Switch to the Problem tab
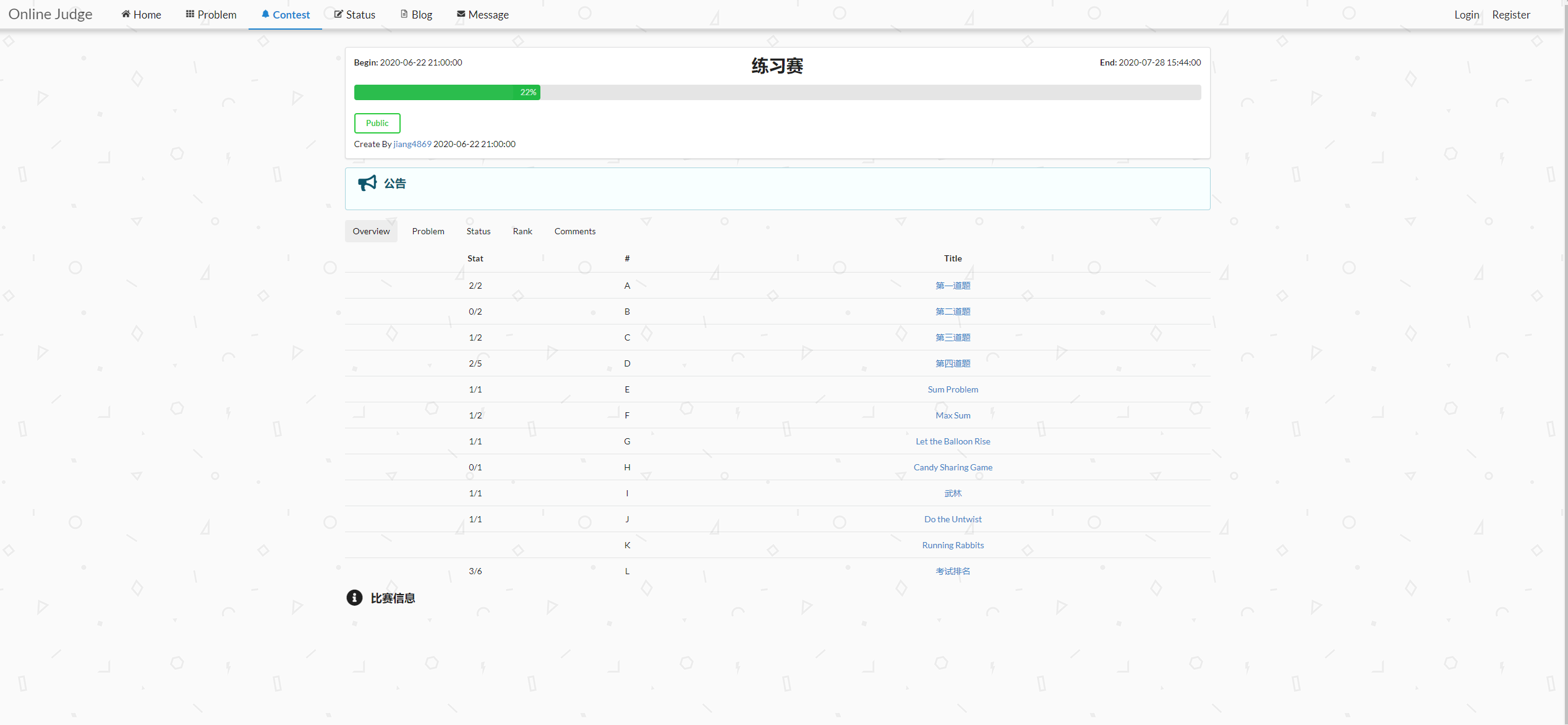Image resolution: width=1568 pixels, height=725 pixels. point(428,231)
